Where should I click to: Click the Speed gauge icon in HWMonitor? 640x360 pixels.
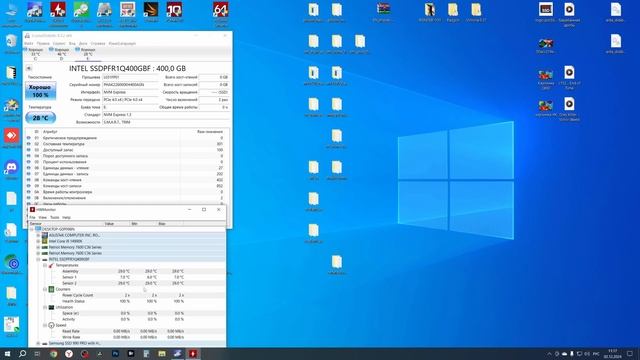pos(51,325)
